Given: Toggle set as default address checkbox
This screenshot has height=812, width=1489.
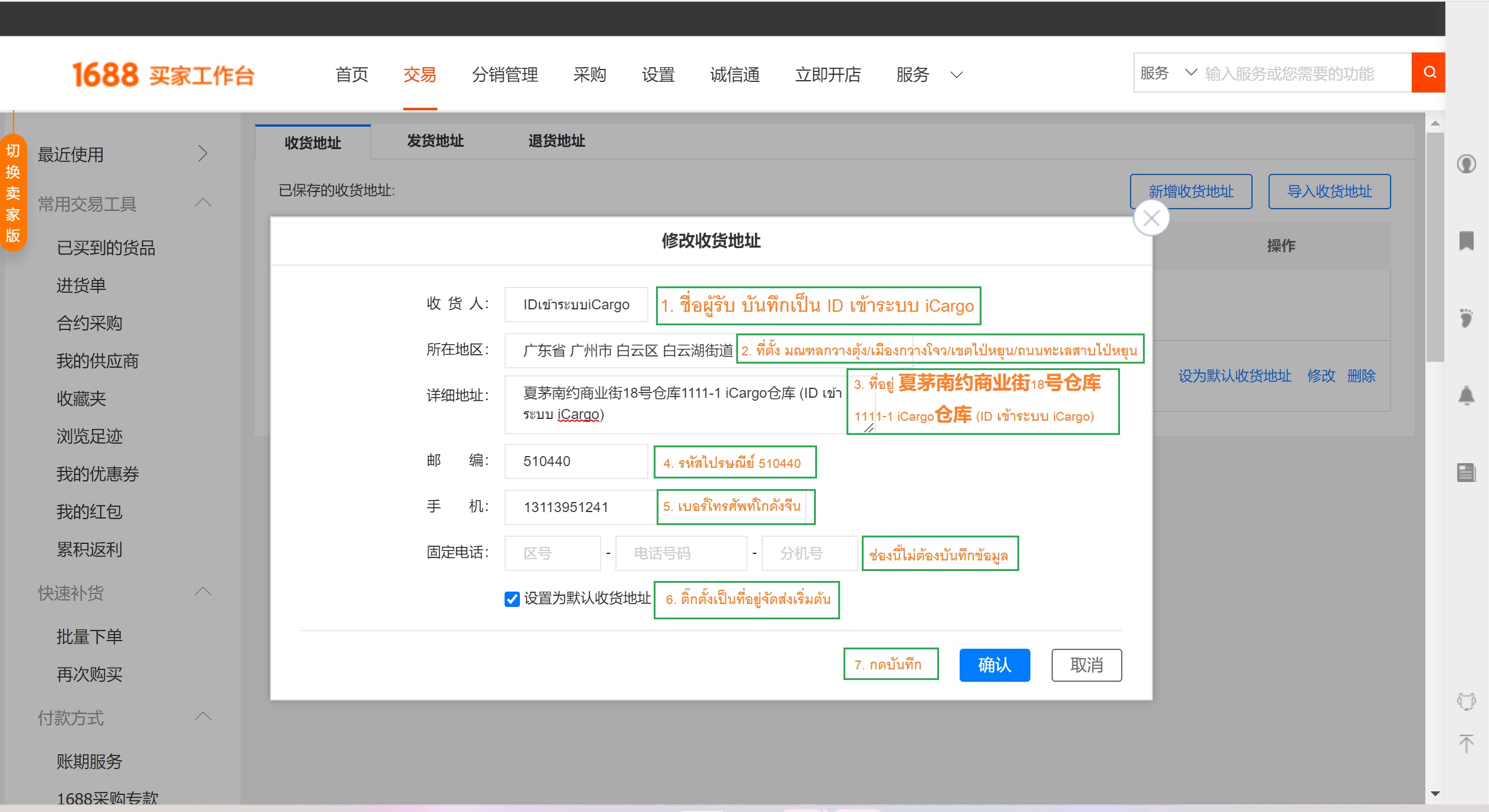Looking at the screenshot, I should 512,599.
